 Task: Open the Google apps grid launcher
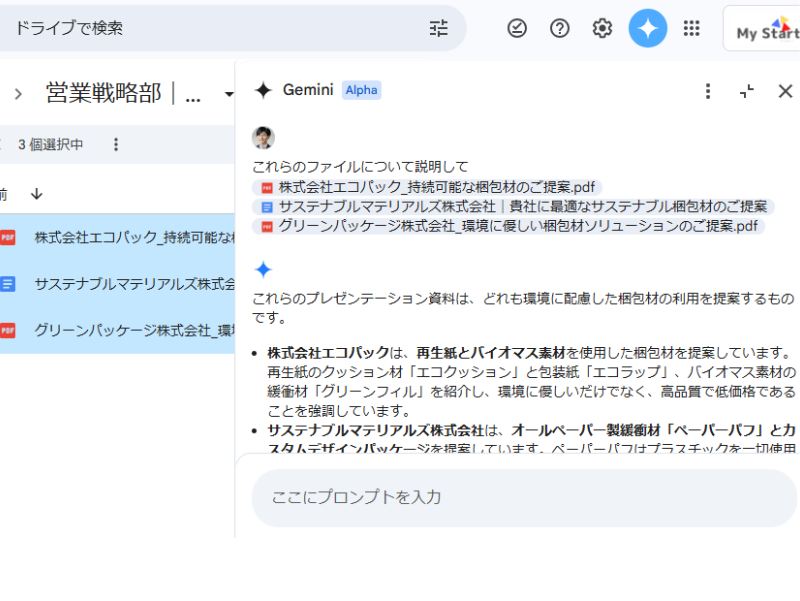[691, 28]
